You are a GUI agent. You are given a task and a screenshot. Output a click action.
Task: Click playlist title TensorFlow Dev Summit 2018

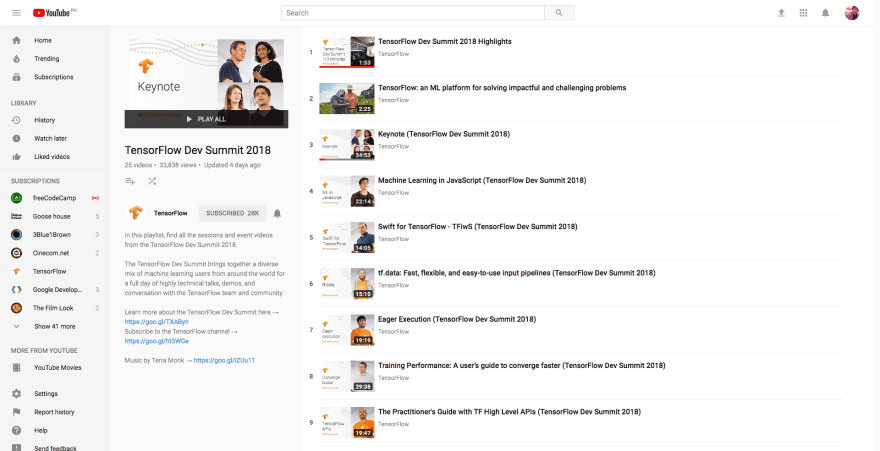pyautogui.click(x=198, y=150)
